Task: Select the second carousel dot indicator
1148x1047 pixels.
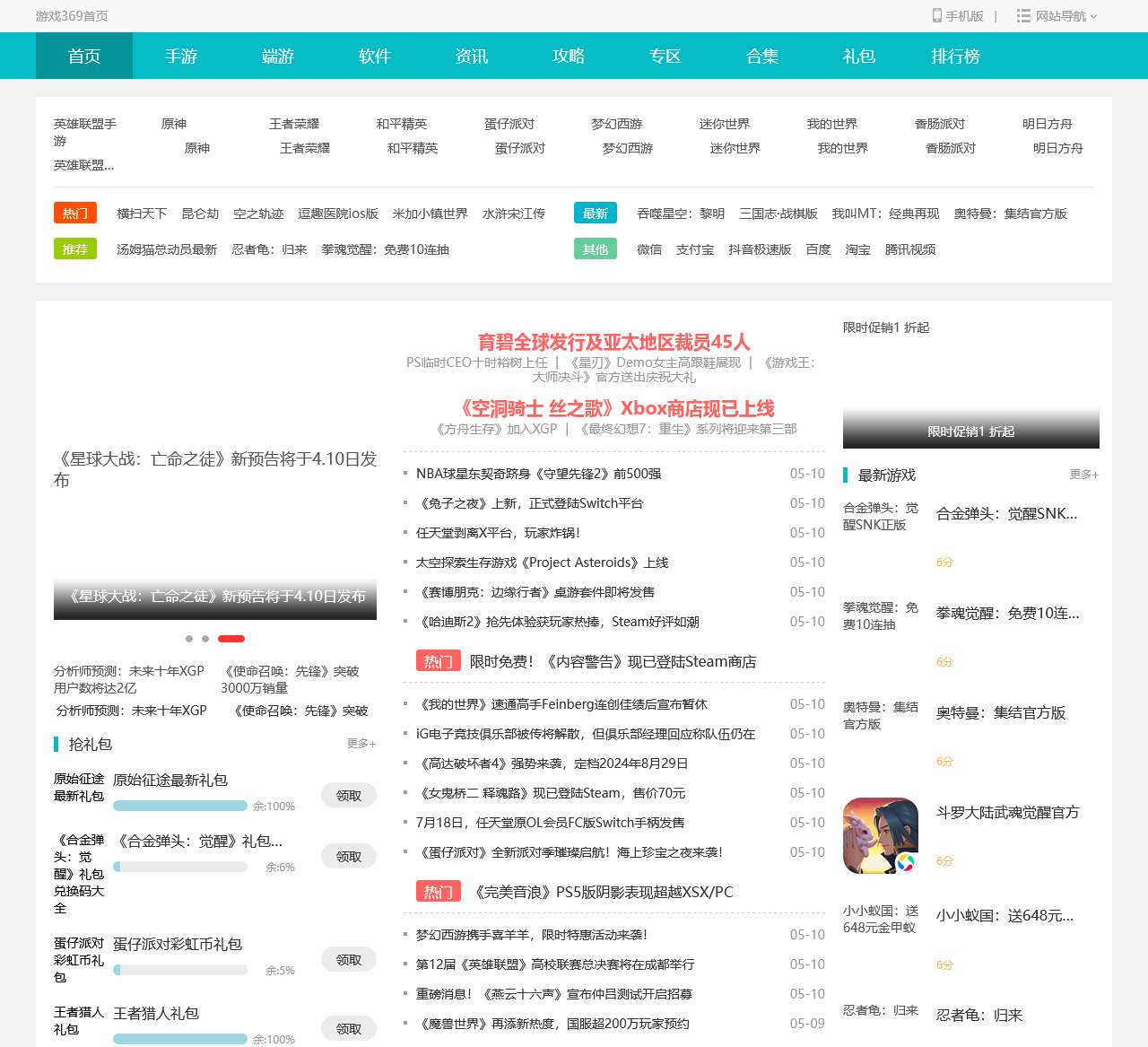Action: click(205, 639)
